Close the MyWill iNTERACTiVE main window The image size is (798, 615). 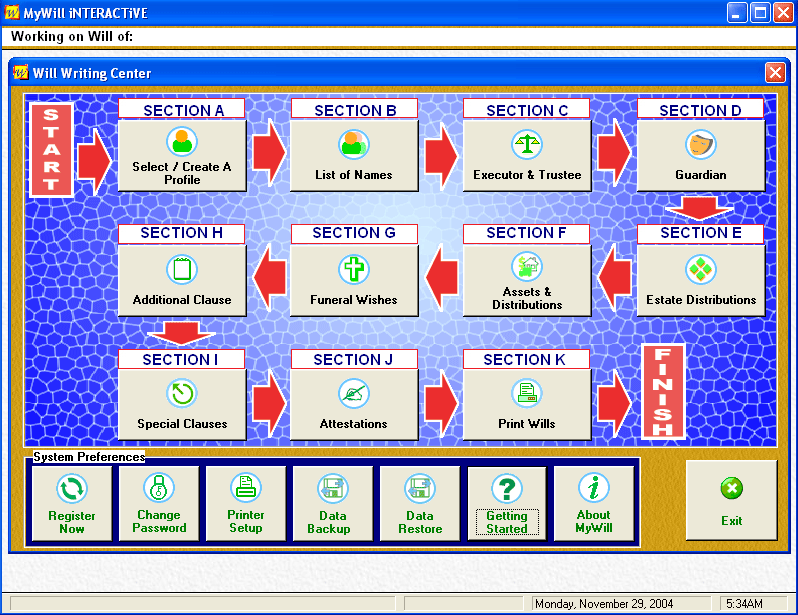click(x=783, y=13)
